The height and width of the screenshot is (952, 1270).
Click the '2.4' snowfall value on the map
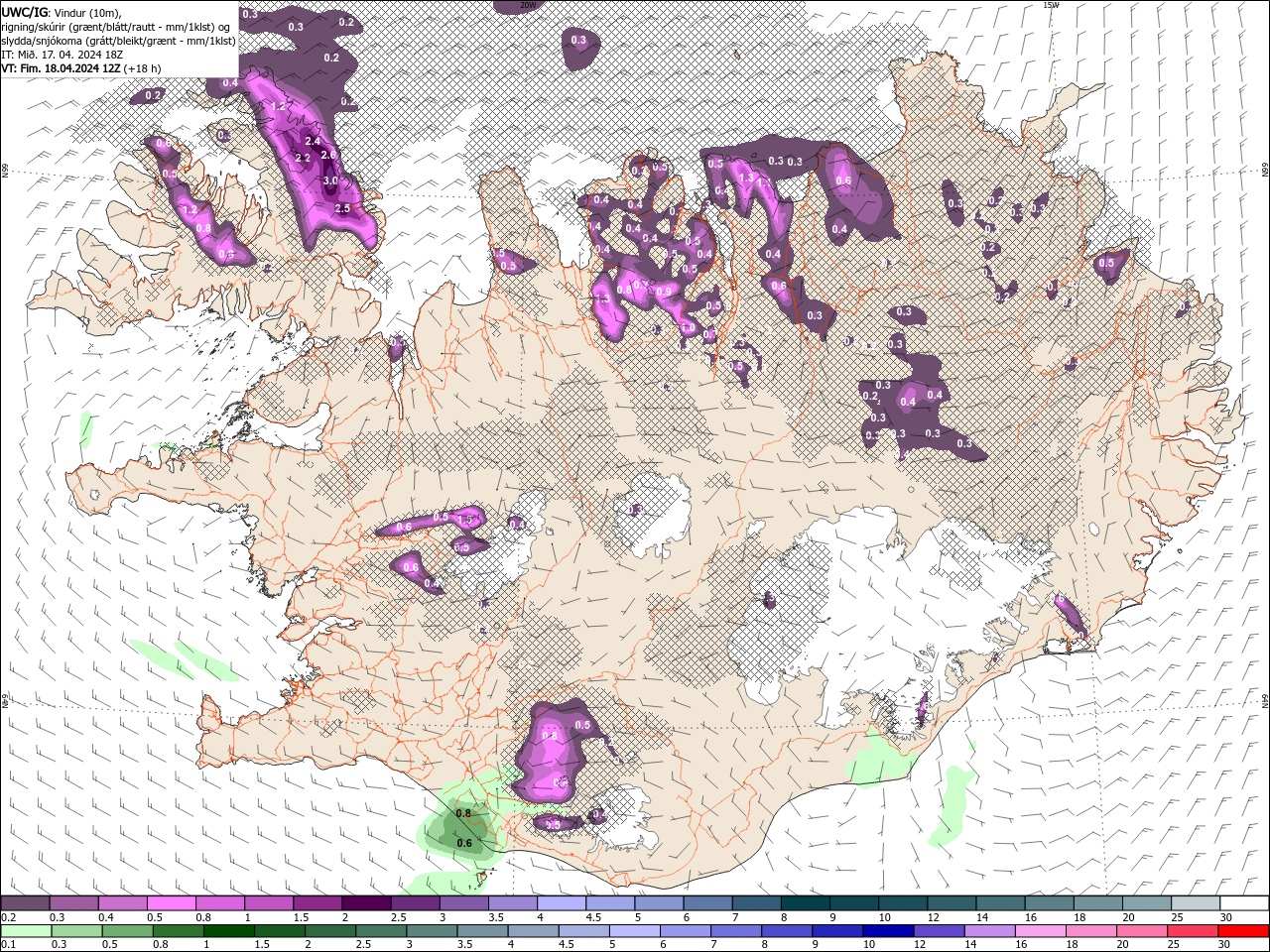tap(313, 141)
